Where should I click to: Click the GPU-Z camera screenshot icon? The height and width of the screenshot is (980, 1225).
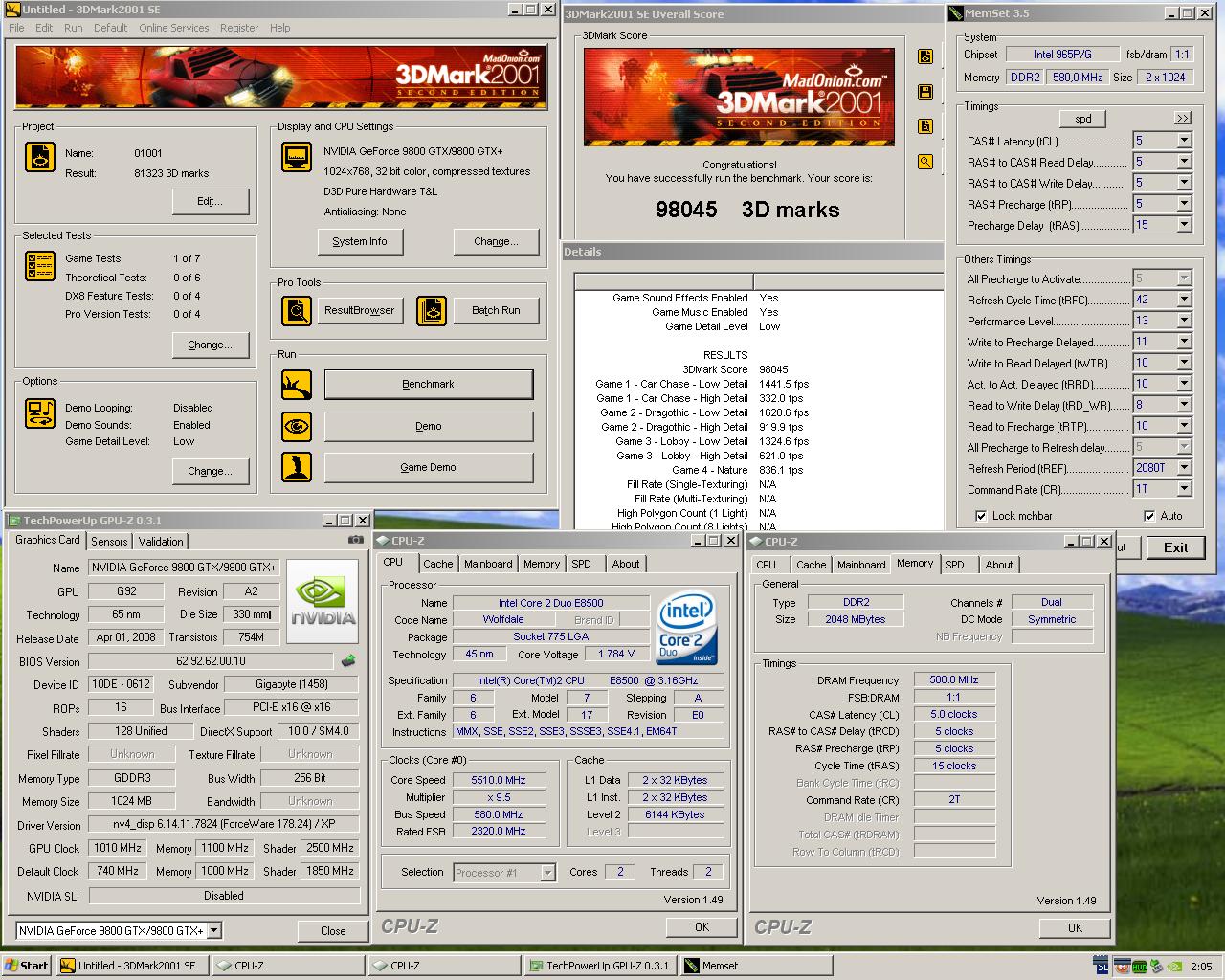tap(355, 540)
